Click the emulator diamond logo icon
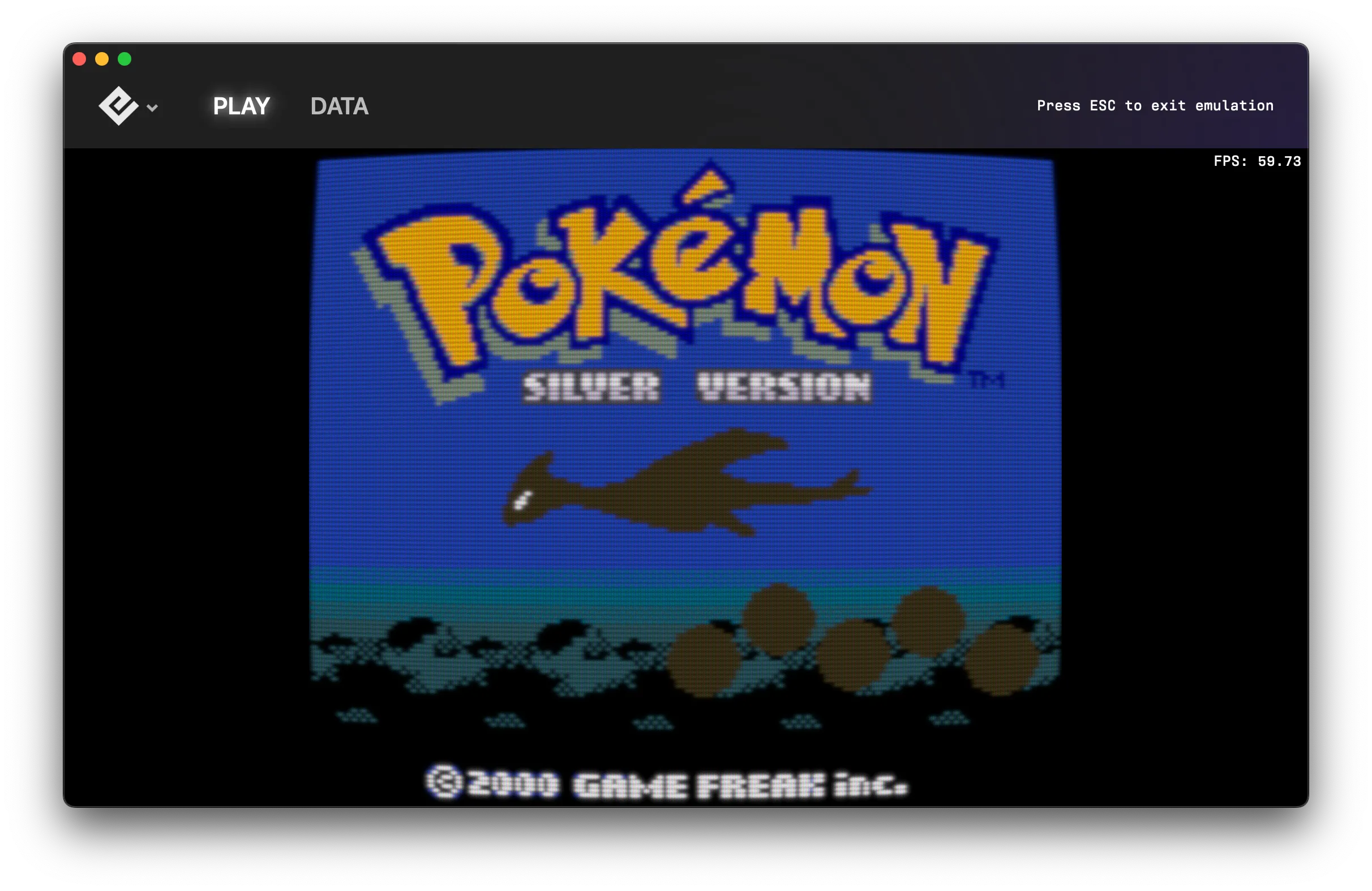The width and height of the screenshot is (1372, 891). tap(118, 106)
